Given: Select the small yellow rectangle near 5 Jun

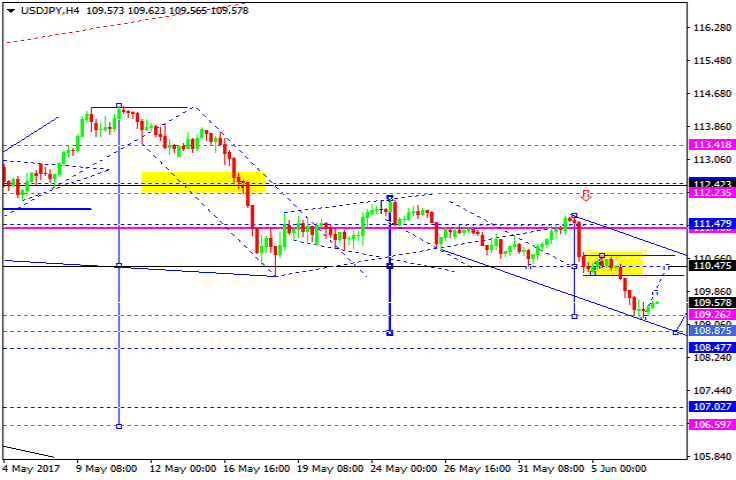Looking at the screenshot, I should [613, 263].
